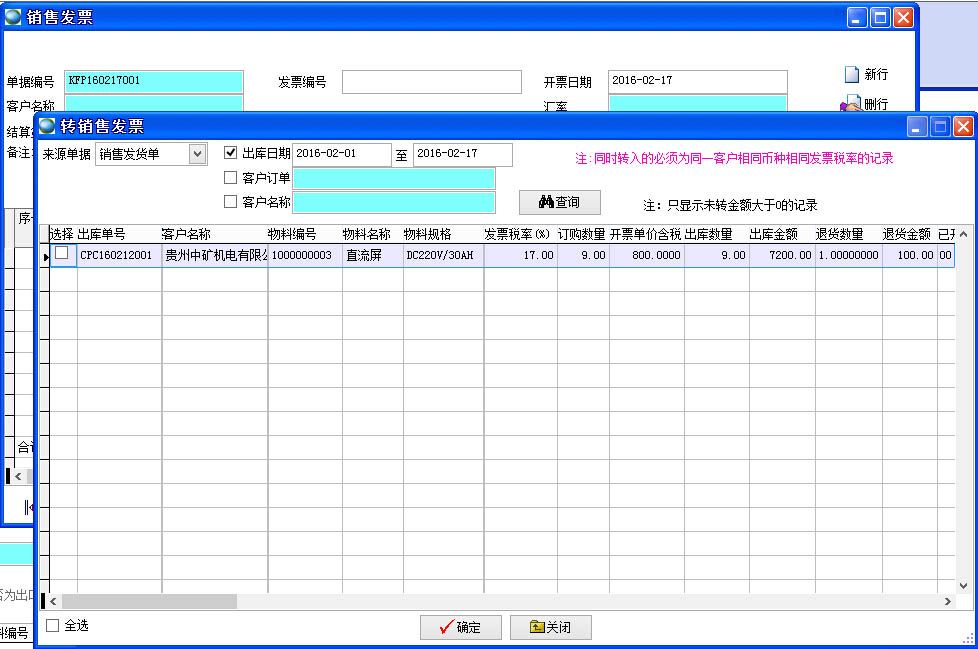Click the 关闭 close button with folder icon
978x649 pixels.
pyautogui.click(x=550, y=627)
